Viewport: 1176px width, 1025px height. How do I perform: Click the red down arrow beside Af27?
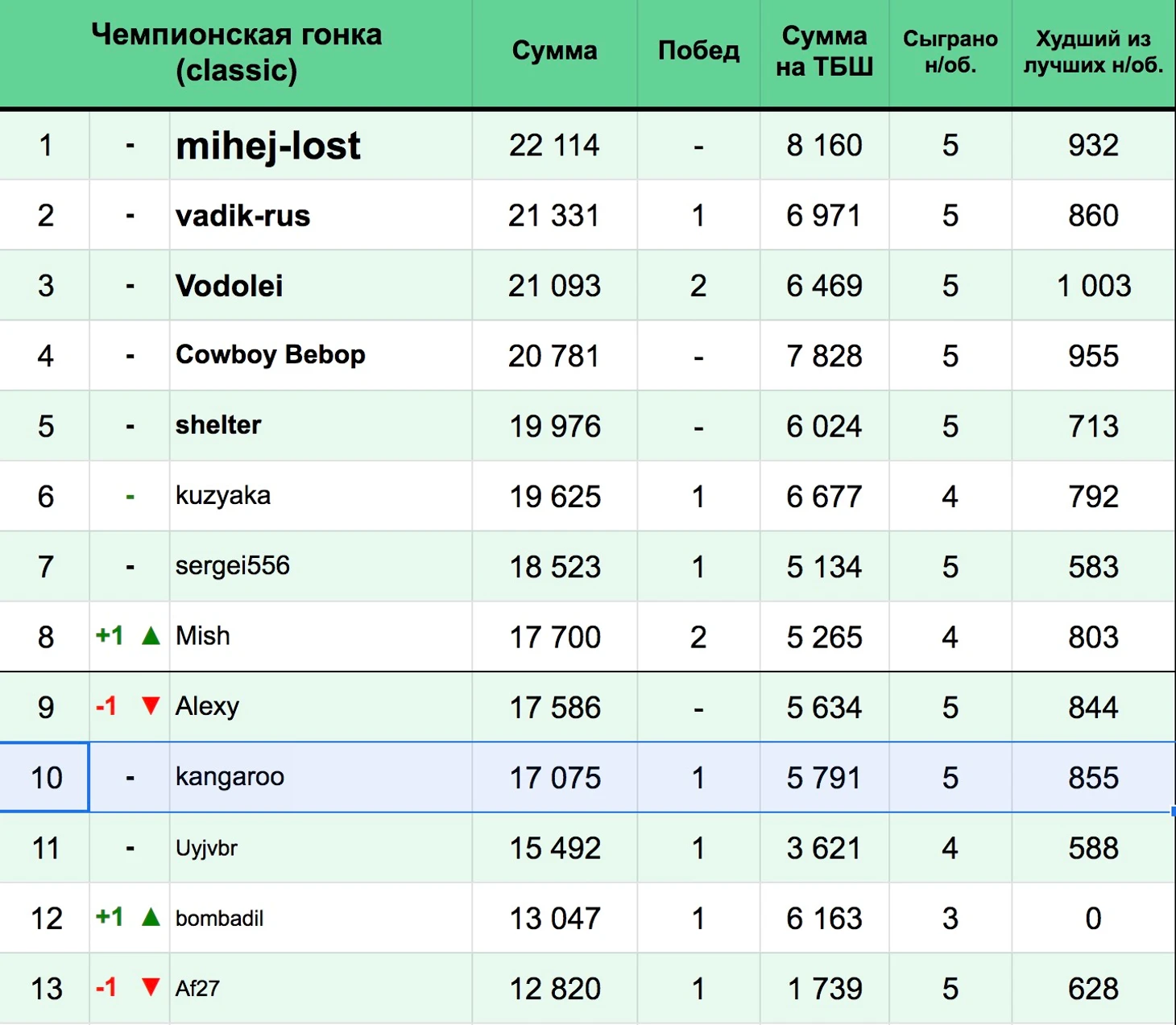coord(151,987)
